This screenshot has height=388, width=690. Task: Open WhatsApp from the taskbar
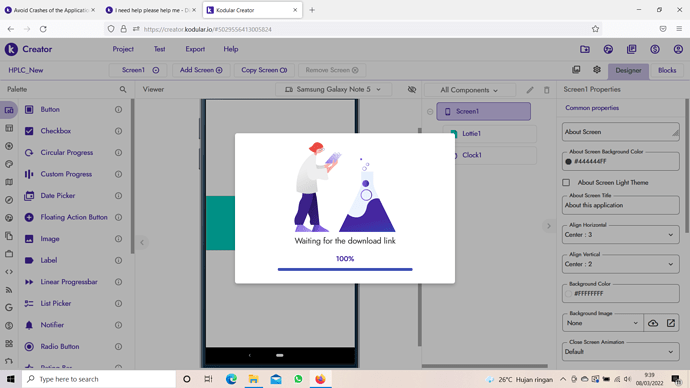click(x=298, y=379)
